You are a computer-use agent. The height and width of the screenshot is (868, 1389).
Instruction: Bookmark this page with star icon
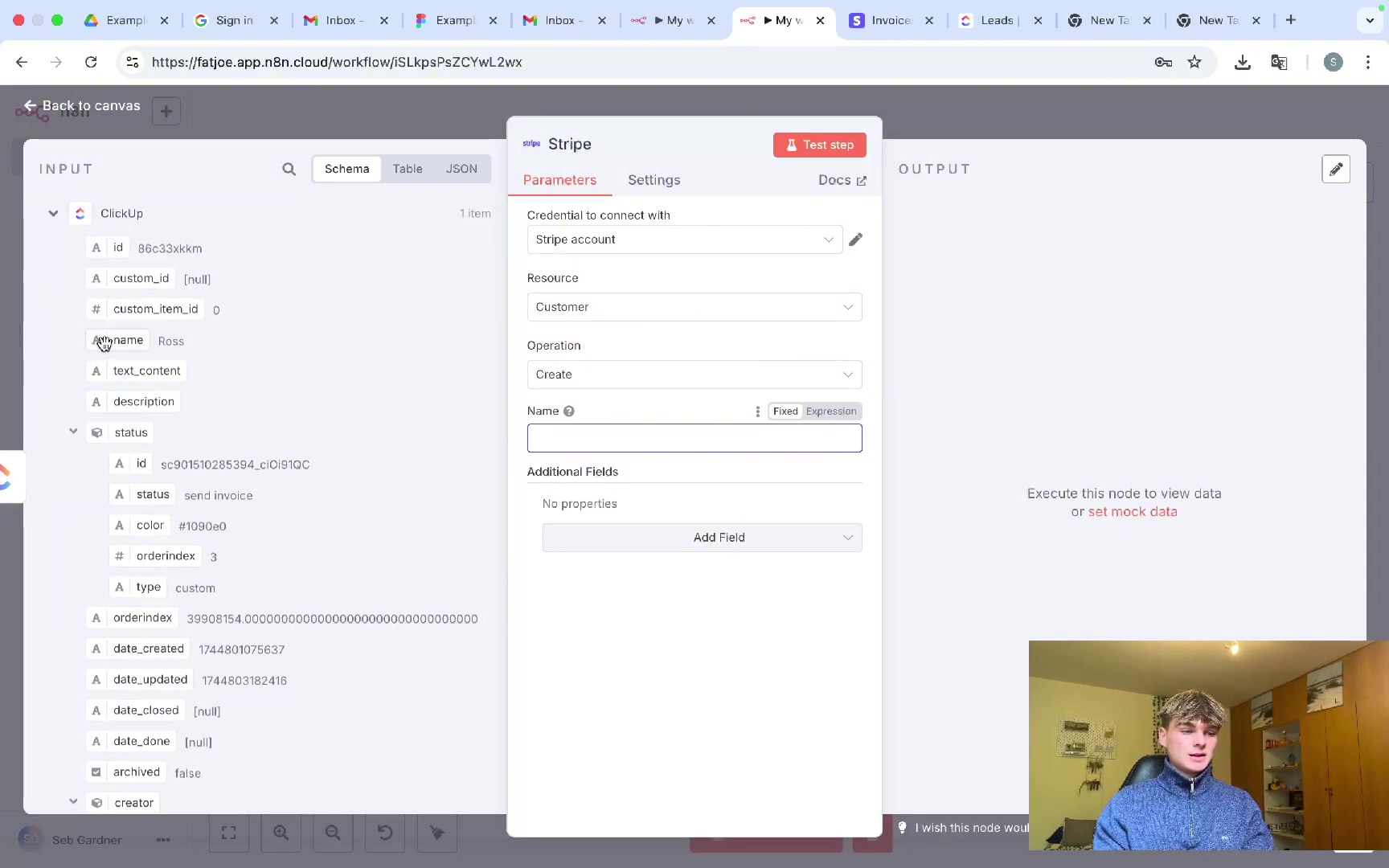click(1194, 62)
